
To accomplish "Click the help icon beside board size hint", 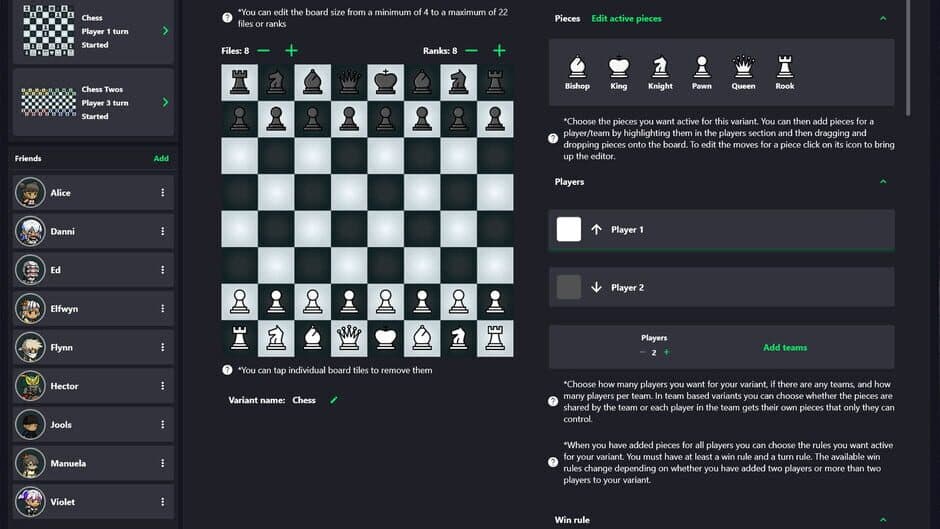I will [227, 18].
